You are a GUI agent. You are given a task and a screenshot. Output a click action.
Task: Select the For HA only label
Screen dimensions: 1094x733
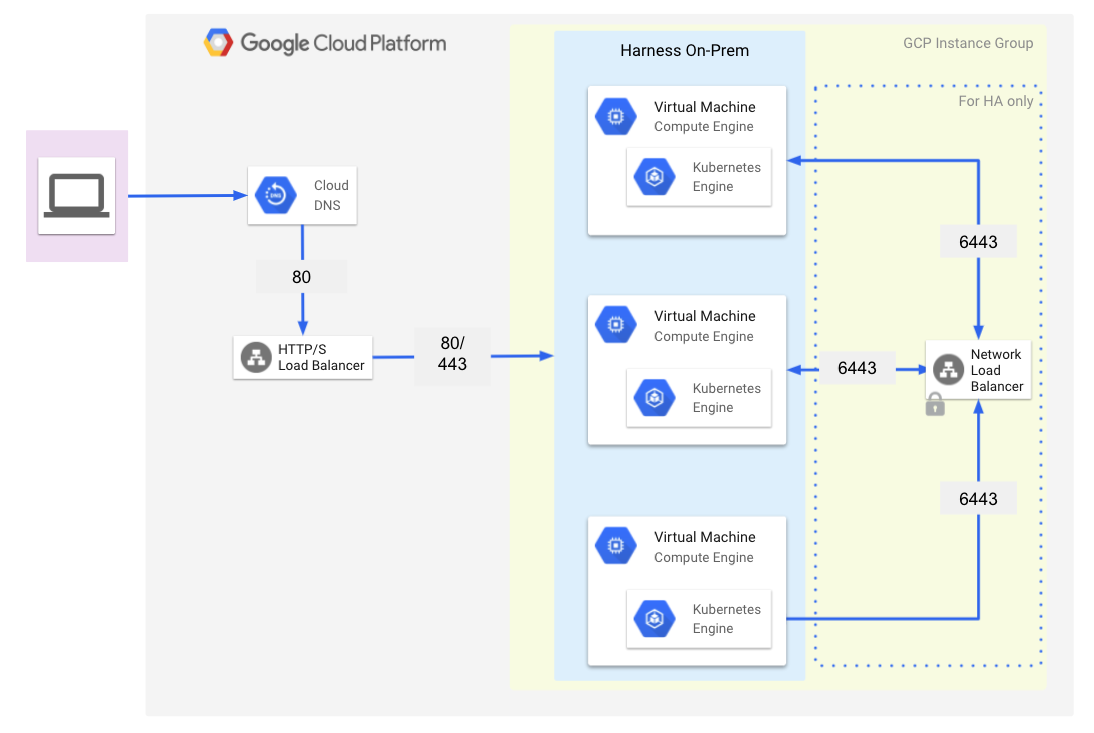(996, 101)
